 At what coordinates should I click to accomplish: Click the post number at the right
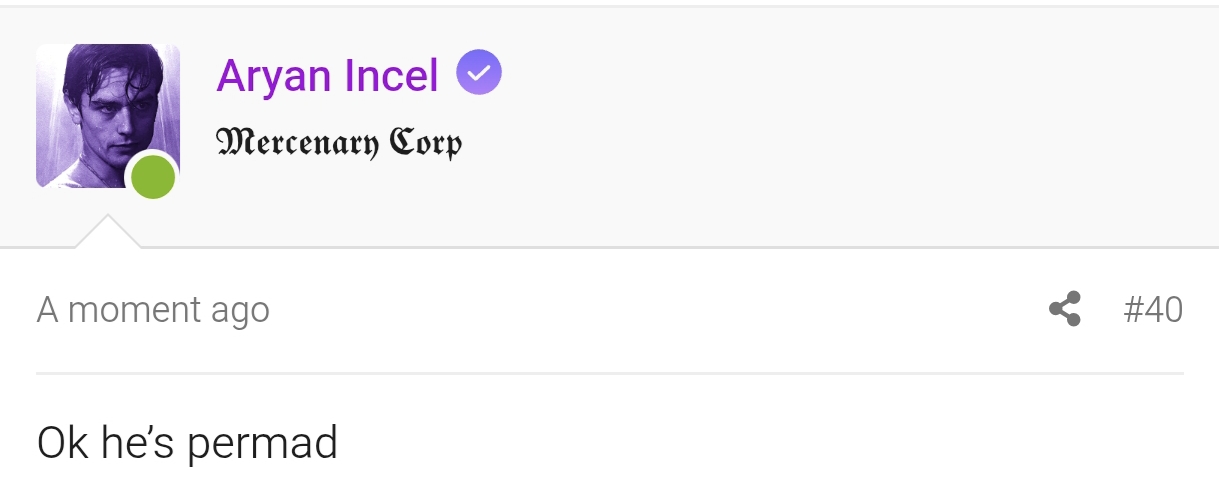click(1152, 309)
